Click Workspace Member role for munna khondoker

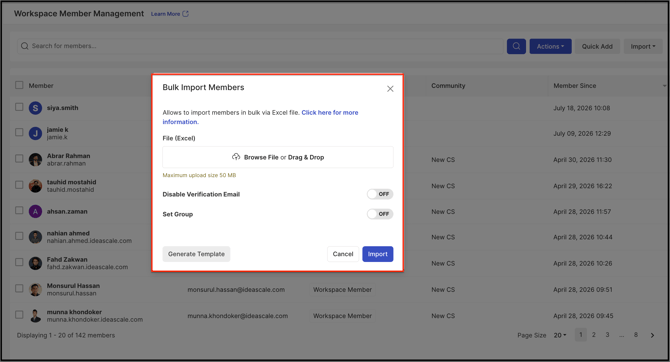coord(342,316)
